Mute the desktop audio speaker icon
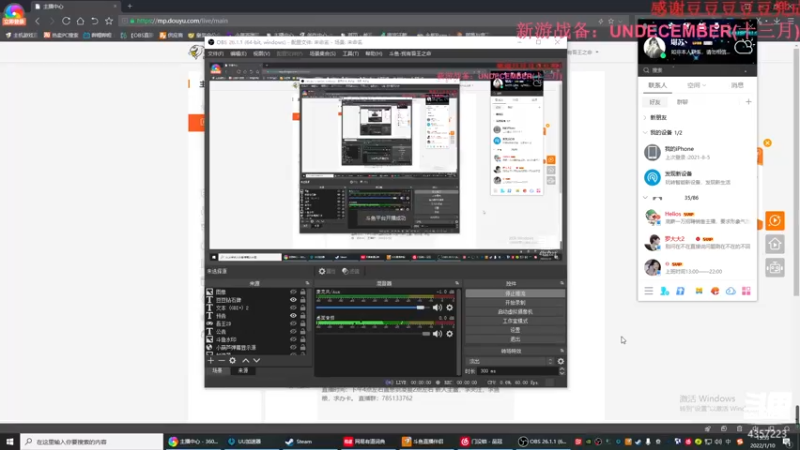The height and width of the screenshot is (450, 800). tap(437, 334)
